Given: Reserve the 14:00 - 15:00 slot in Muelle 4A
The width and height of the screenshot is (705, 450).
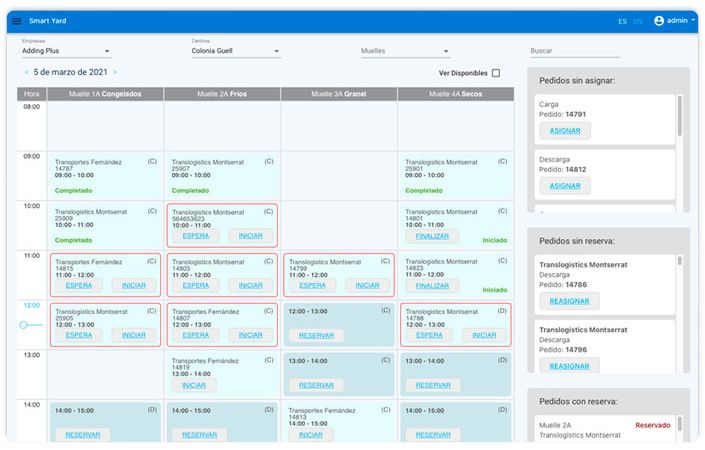Looking at the screenshot, I should 433,435.
